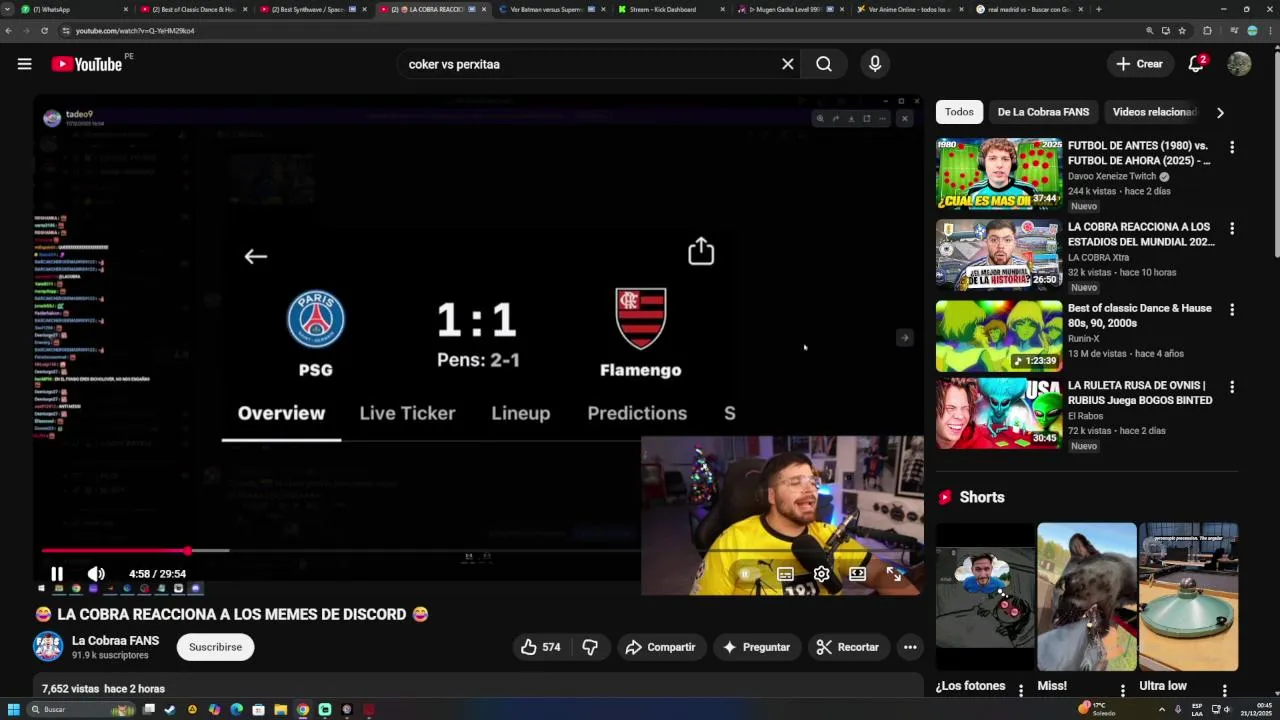Switch to the WhatsApp browser tab

tap(74, 9)
